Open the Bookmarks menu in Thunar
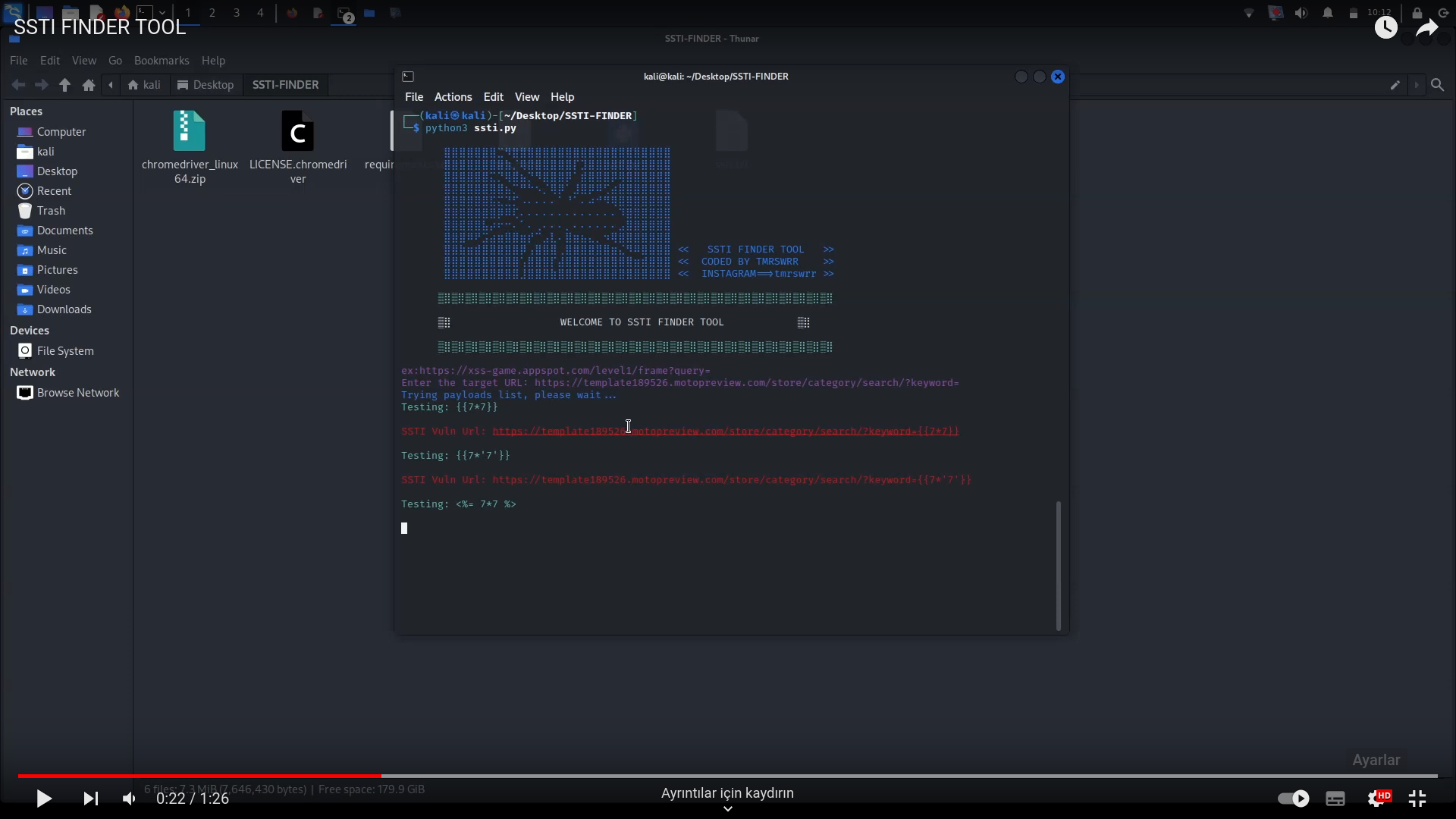The image size is (1456, 819). 162,61
